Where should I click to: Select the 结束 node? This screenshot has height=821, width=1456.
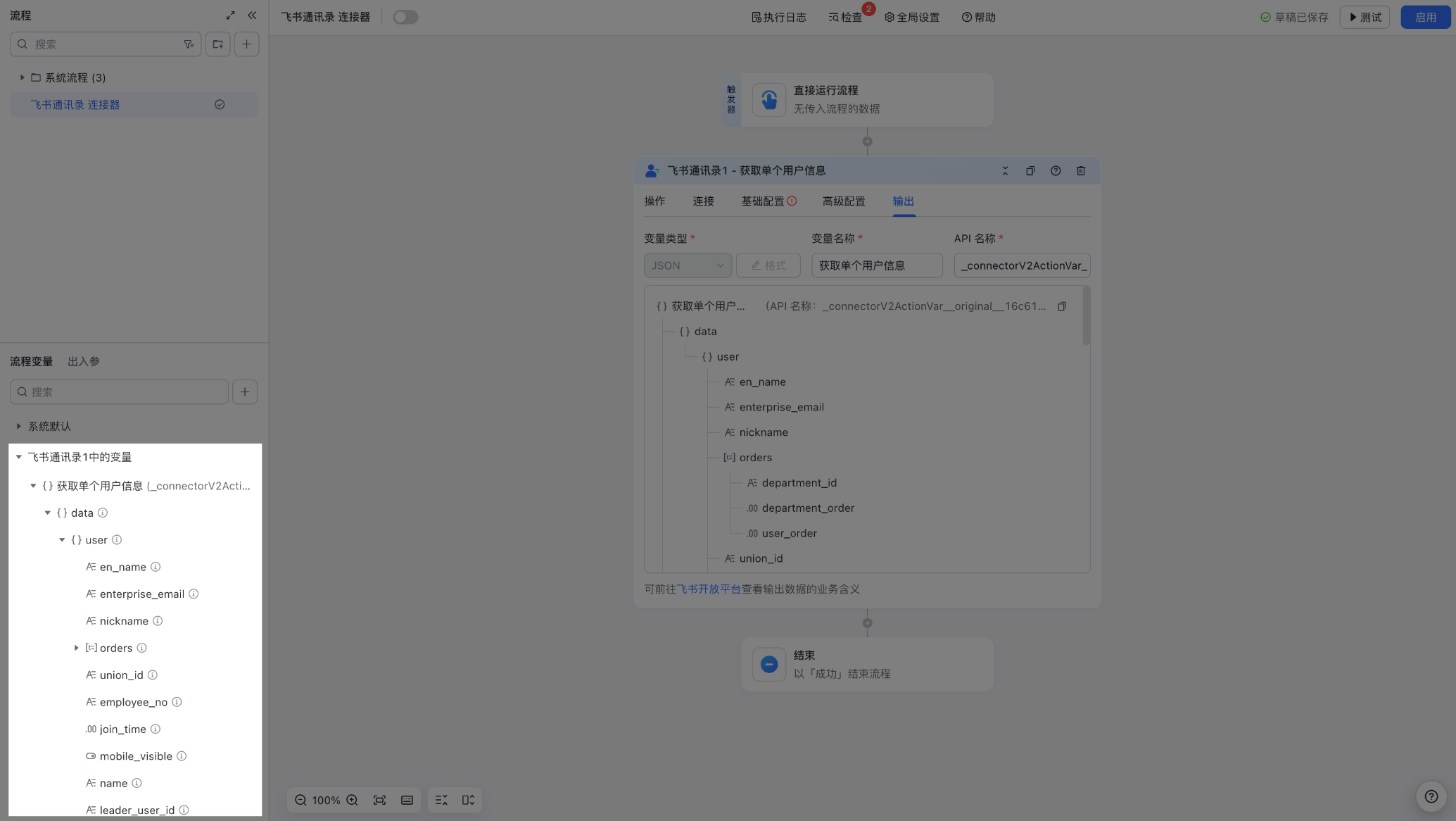click(x=867, y=665)
